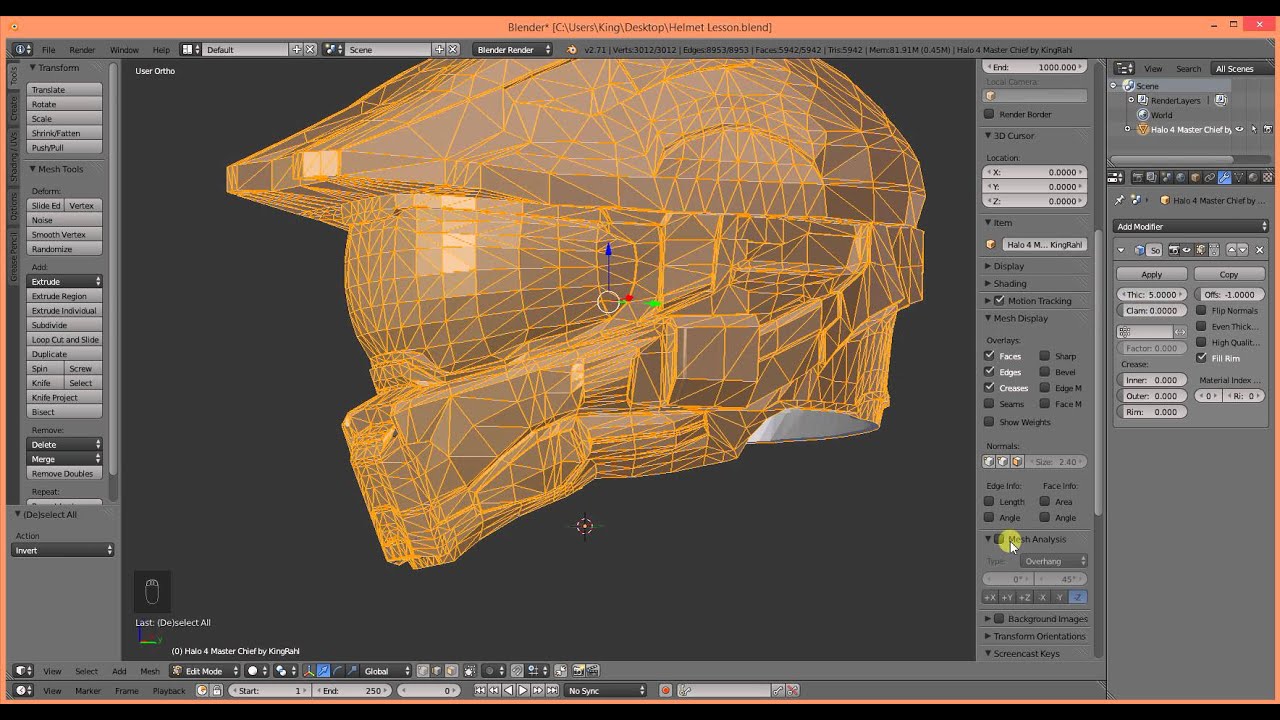Click the Subdivide button

65,325
